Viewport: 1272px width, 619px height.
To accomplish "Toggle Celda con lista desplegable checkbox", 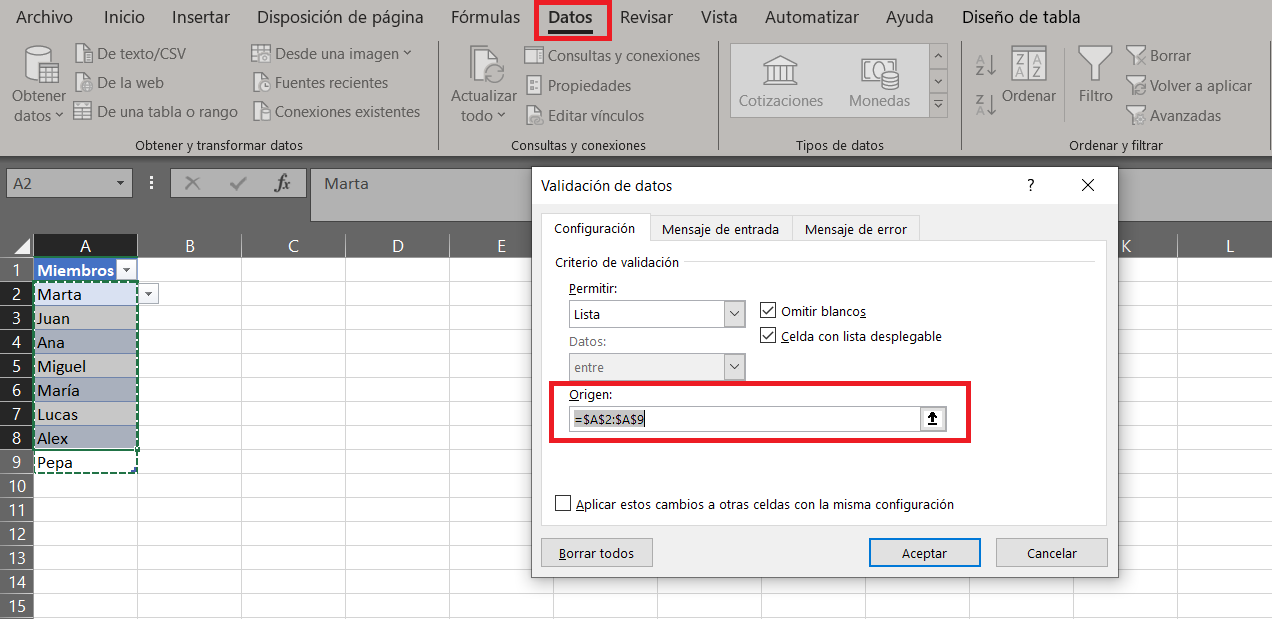I will [x=768, y=336].
